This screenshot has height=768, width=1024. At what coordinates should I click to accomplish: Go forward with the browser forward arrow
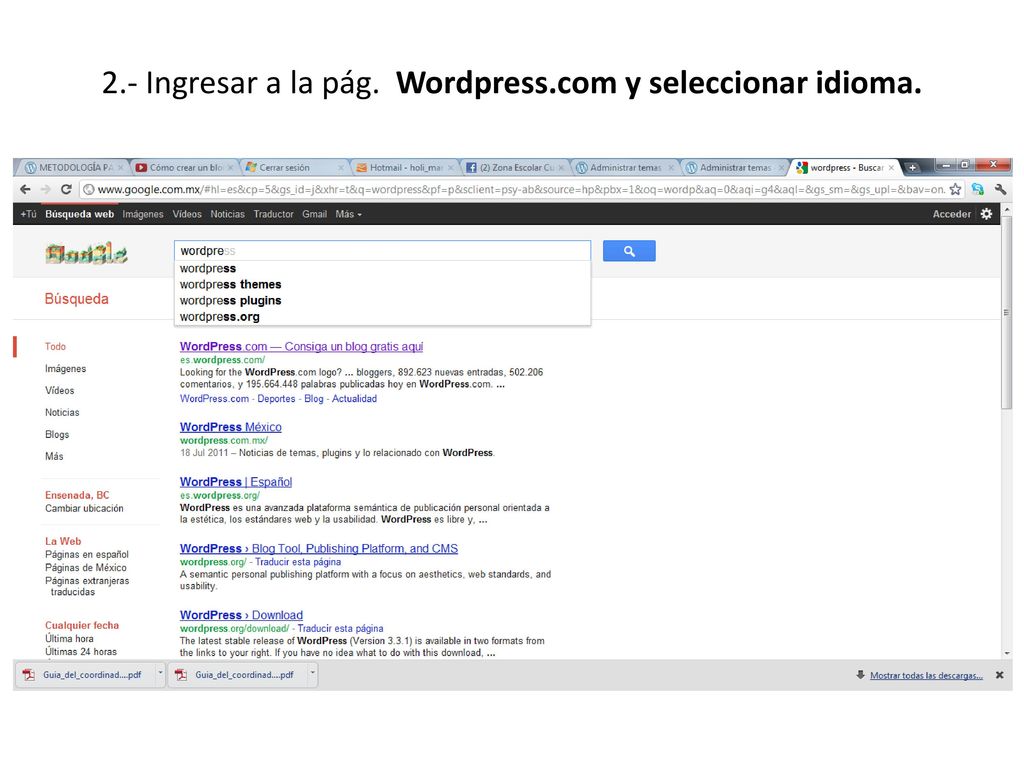point(46,189)
